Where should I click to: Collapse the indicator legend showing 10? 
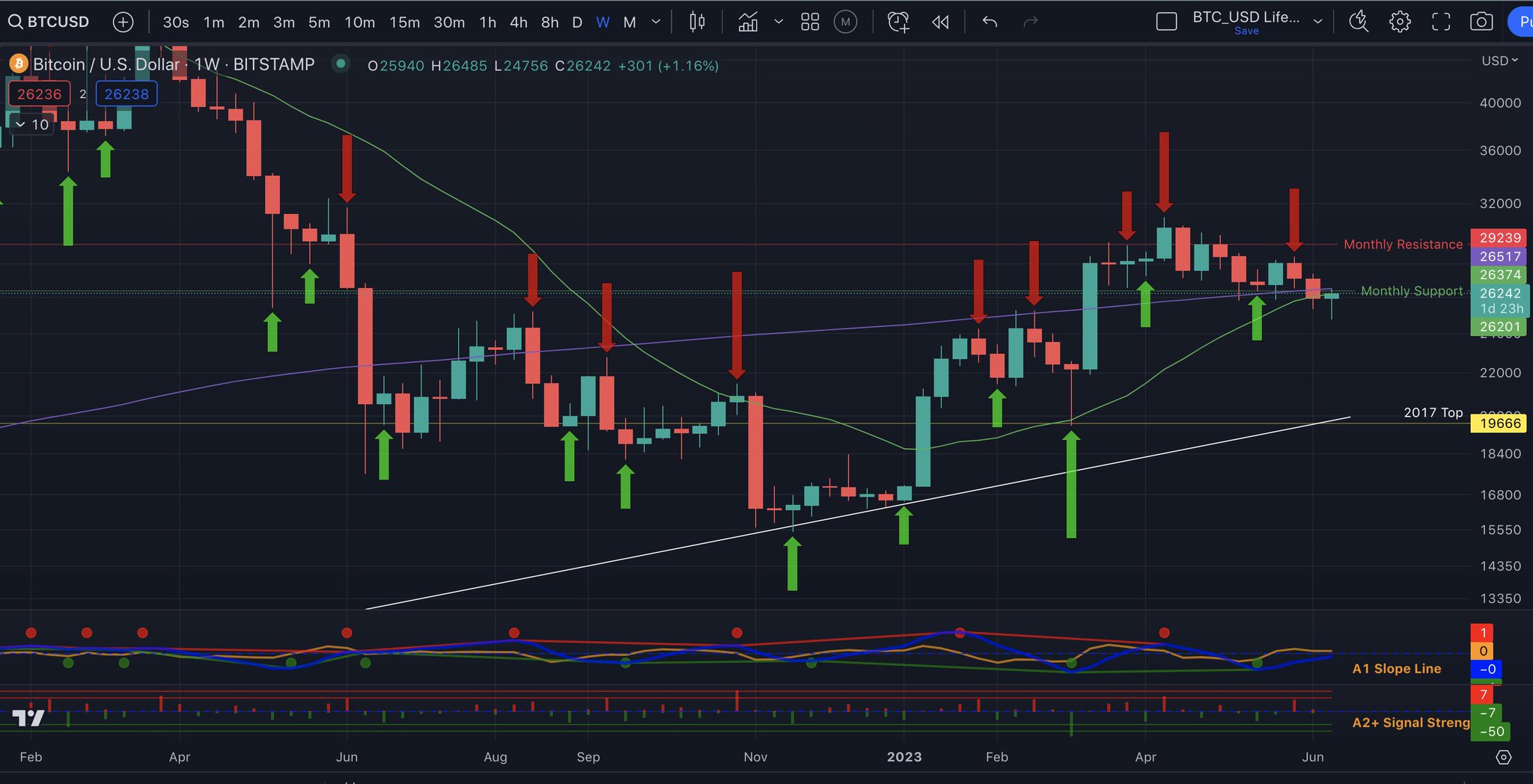point(31,124)
